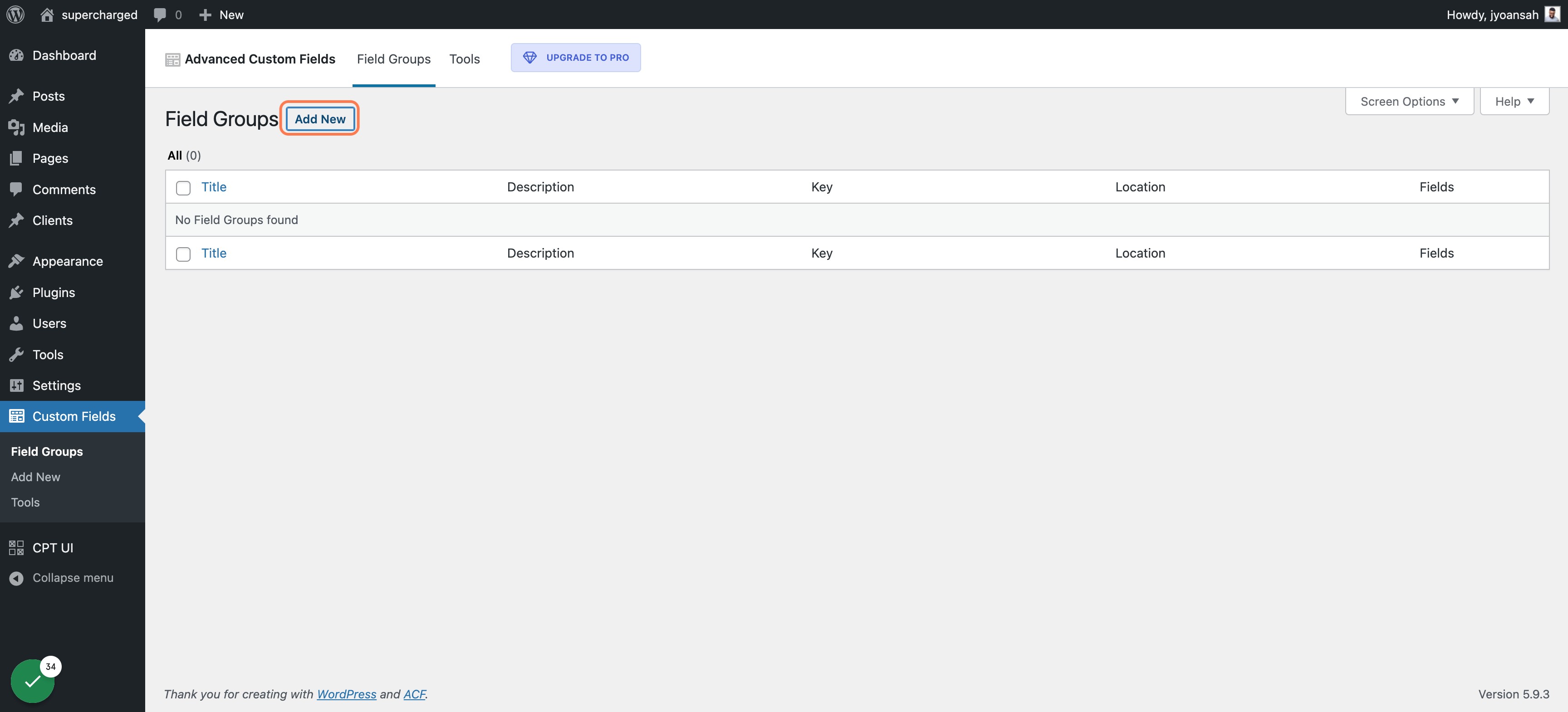Click the Pages icon in sidebar
Image resolution: width=1568 pixels, height=712 pixels.
[x=16, y=158]
